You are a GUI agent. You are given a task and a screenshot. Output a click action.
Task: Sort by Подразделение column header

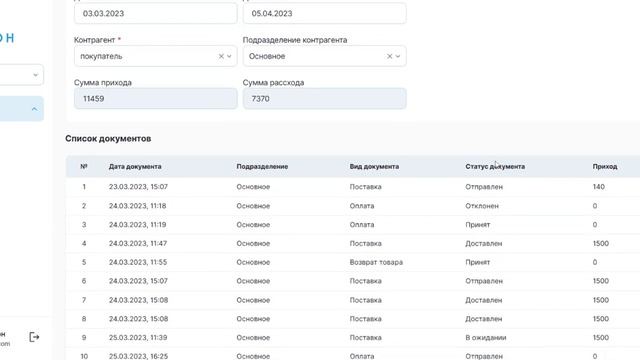pos(262,167)
